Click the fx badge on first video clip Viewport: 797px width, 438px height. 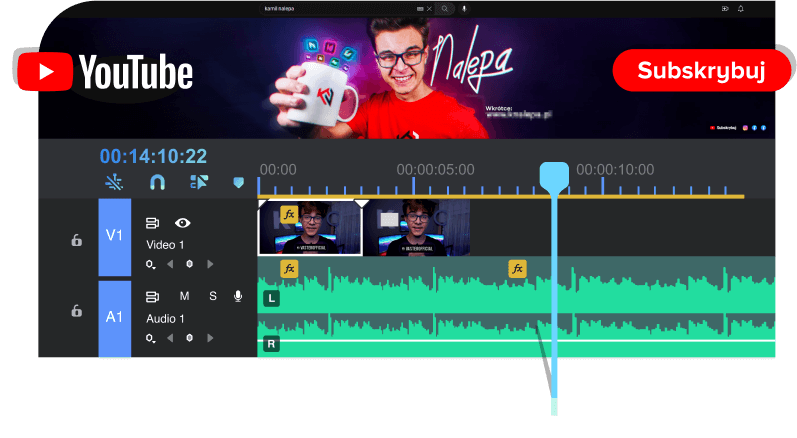click(x=289, y=214)
